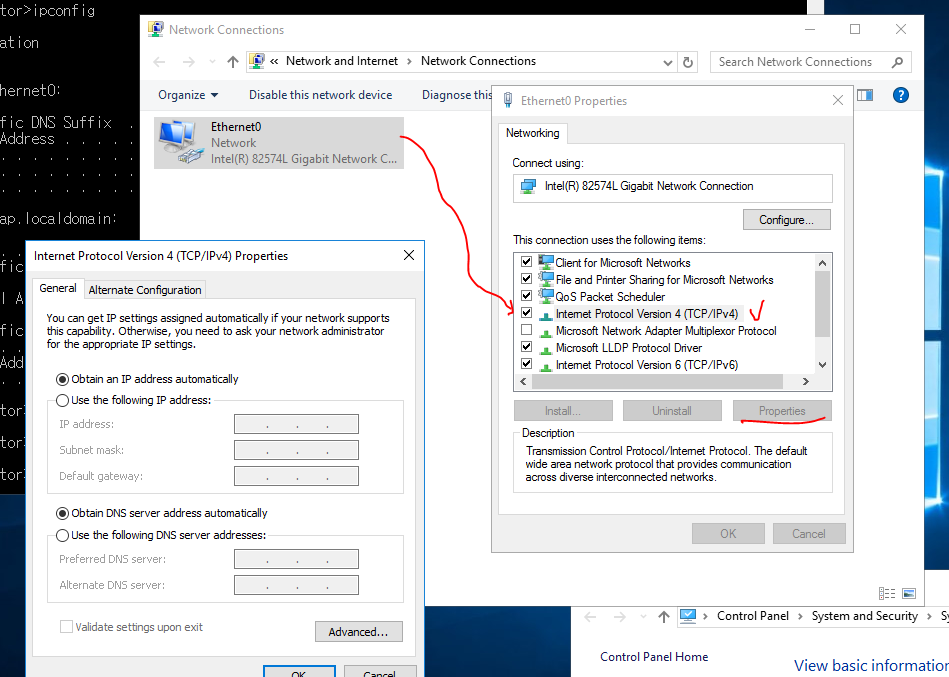Focus the Search Network Connections field

pos(810,62)
